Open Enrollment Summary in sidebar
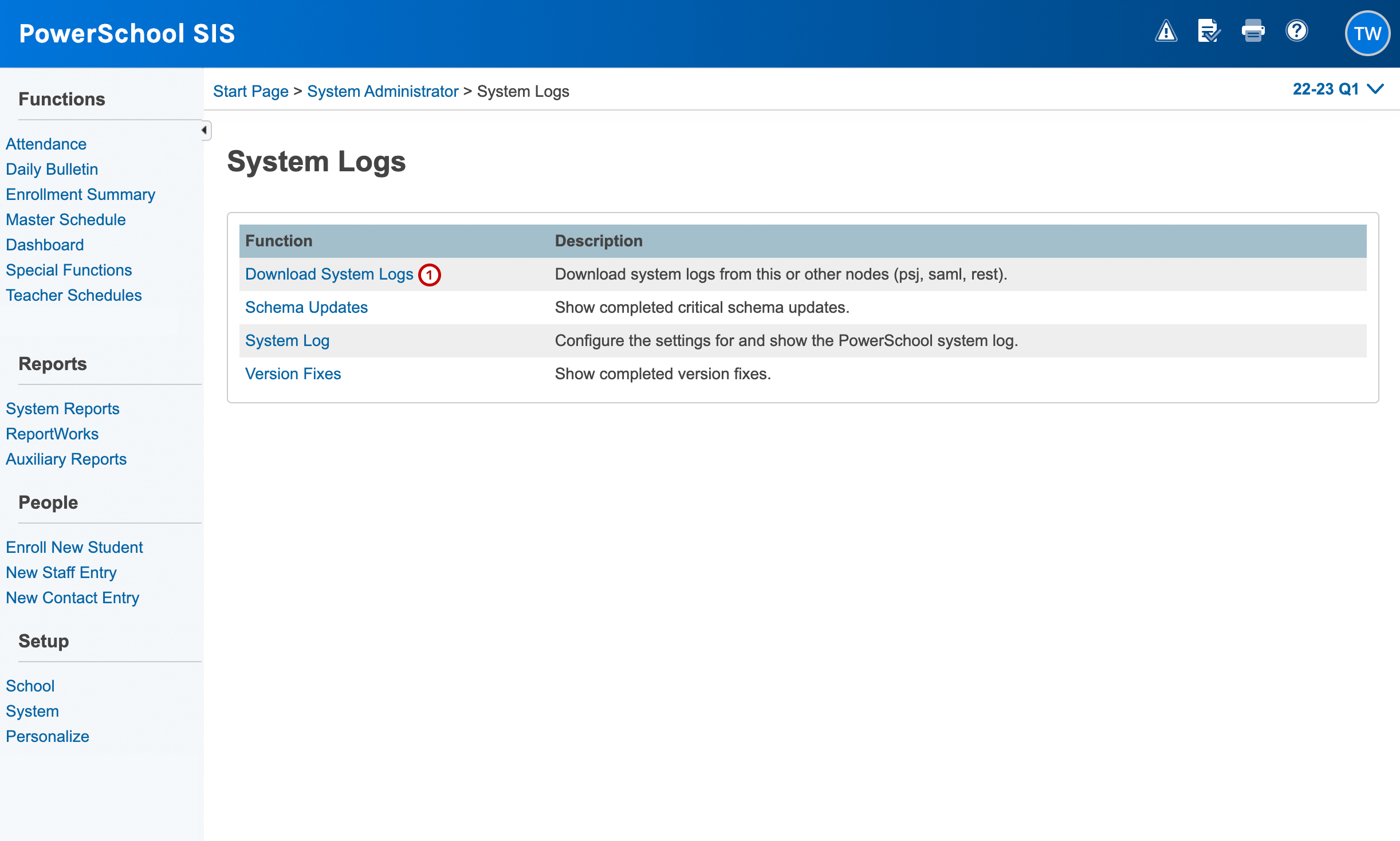 81,195
